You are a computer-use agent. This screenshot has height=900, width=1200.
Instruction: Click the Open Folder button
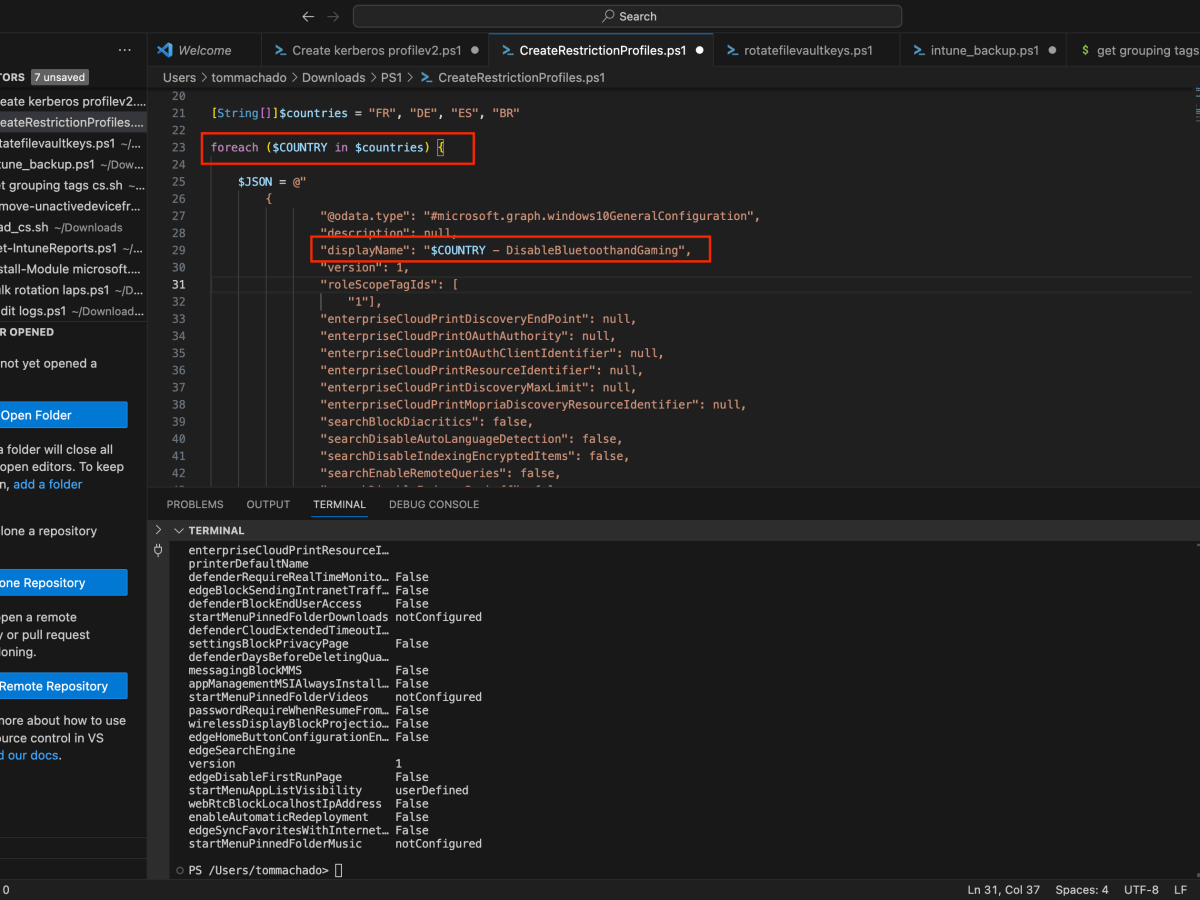point(55,414)
